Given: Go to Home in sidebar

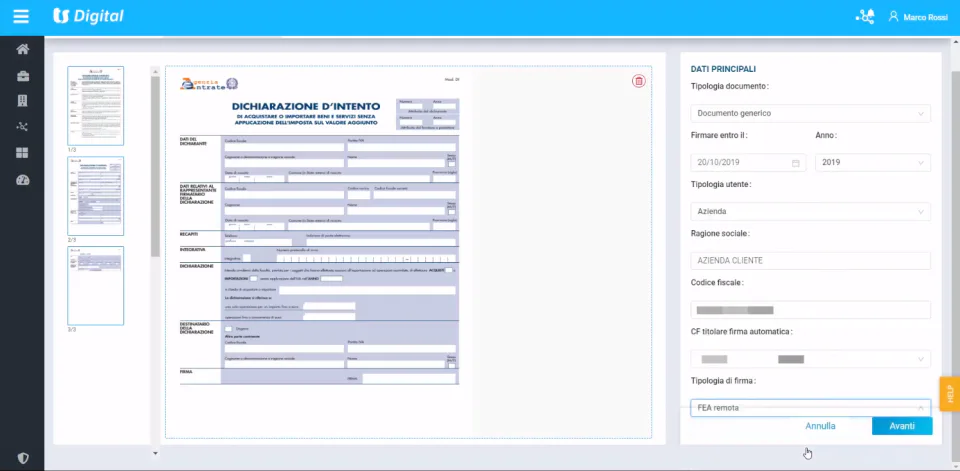Looking at the screenshot, I should (x=22, y=49).
